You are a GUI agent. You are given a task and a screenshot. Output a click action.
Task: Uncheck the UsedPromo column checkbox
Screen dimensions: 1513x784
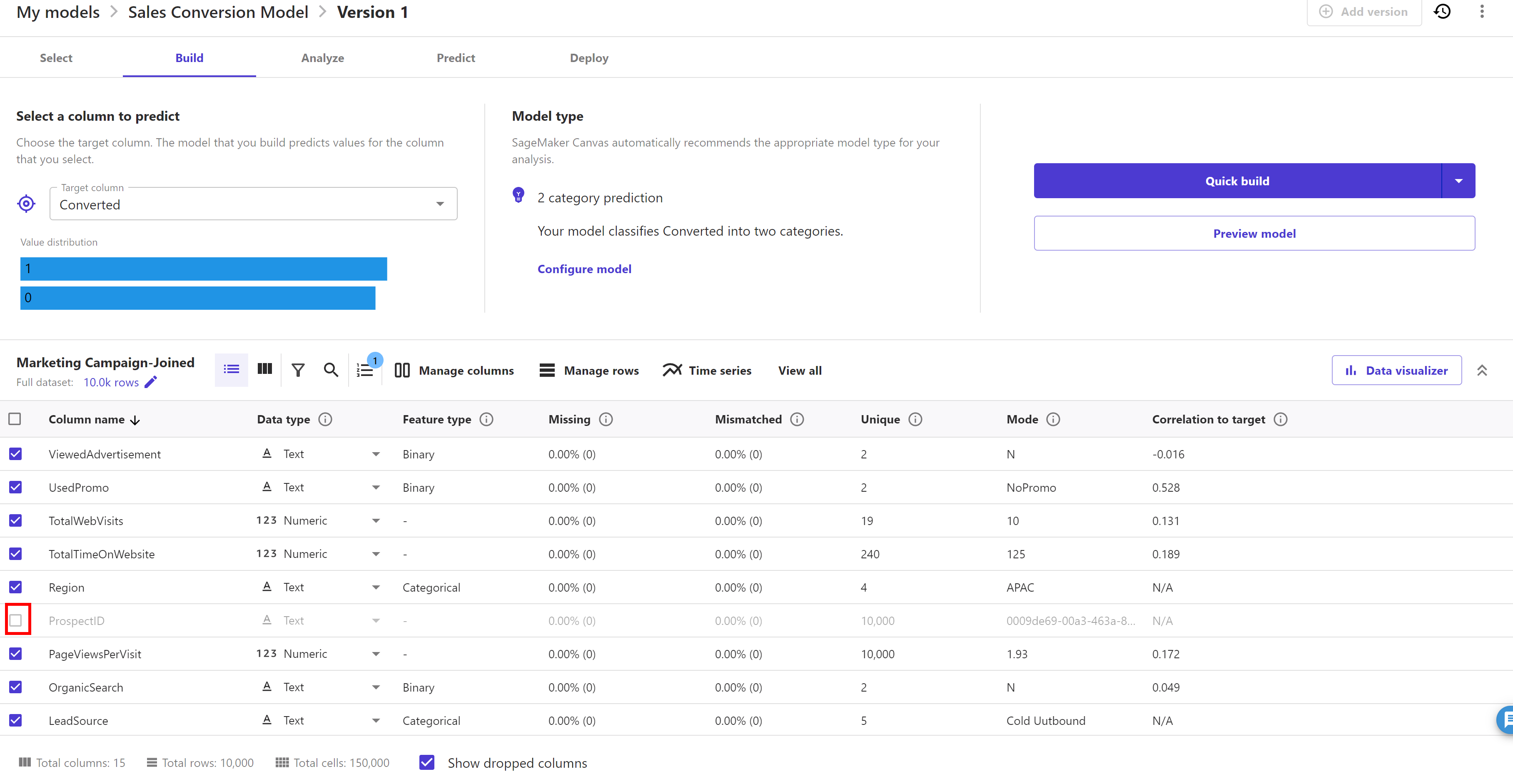click(x=16, y=488)
